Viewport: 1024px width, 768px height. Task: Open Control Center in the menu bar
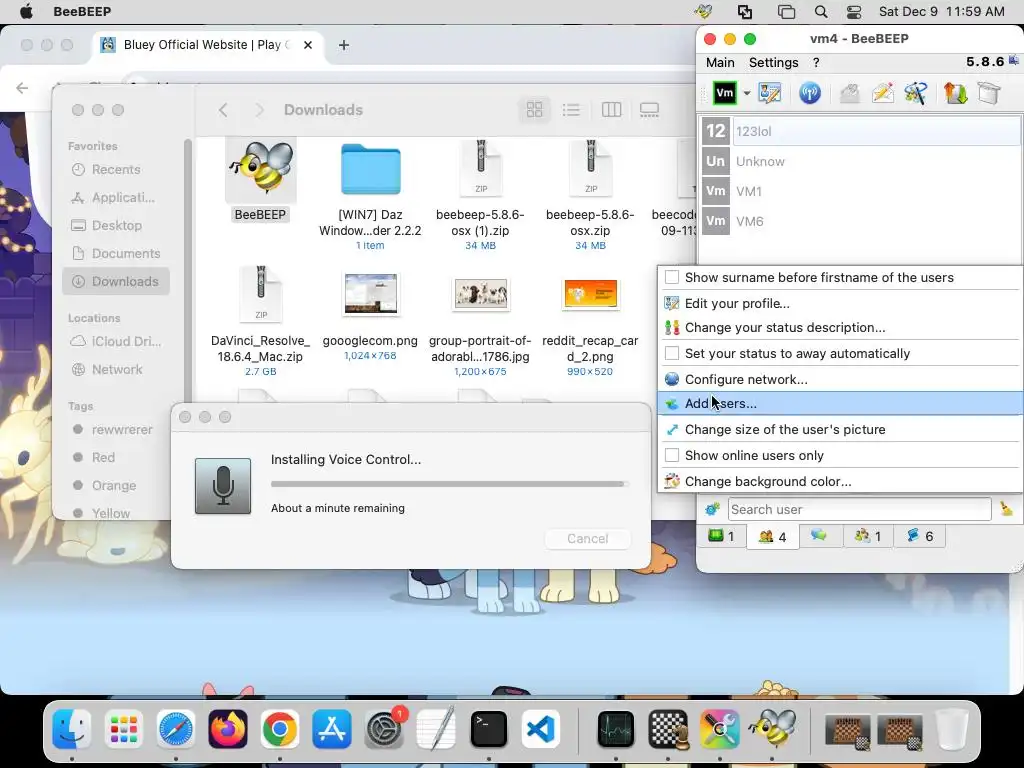click(854, 12)
